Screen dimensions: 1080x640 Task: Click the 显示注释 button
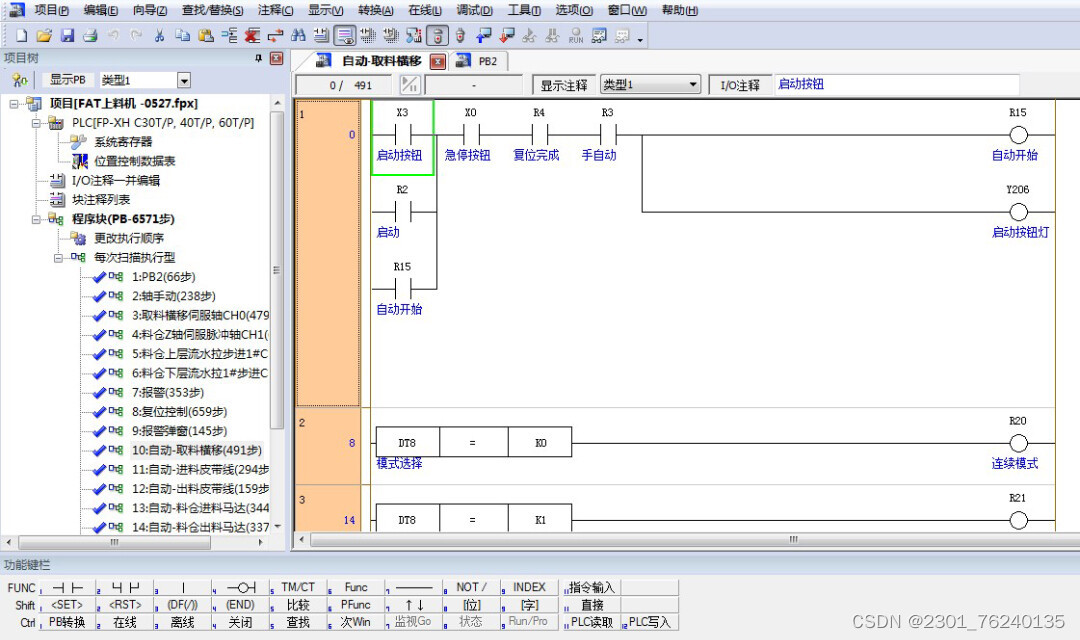pyautogui.click(x=563, y=85)
